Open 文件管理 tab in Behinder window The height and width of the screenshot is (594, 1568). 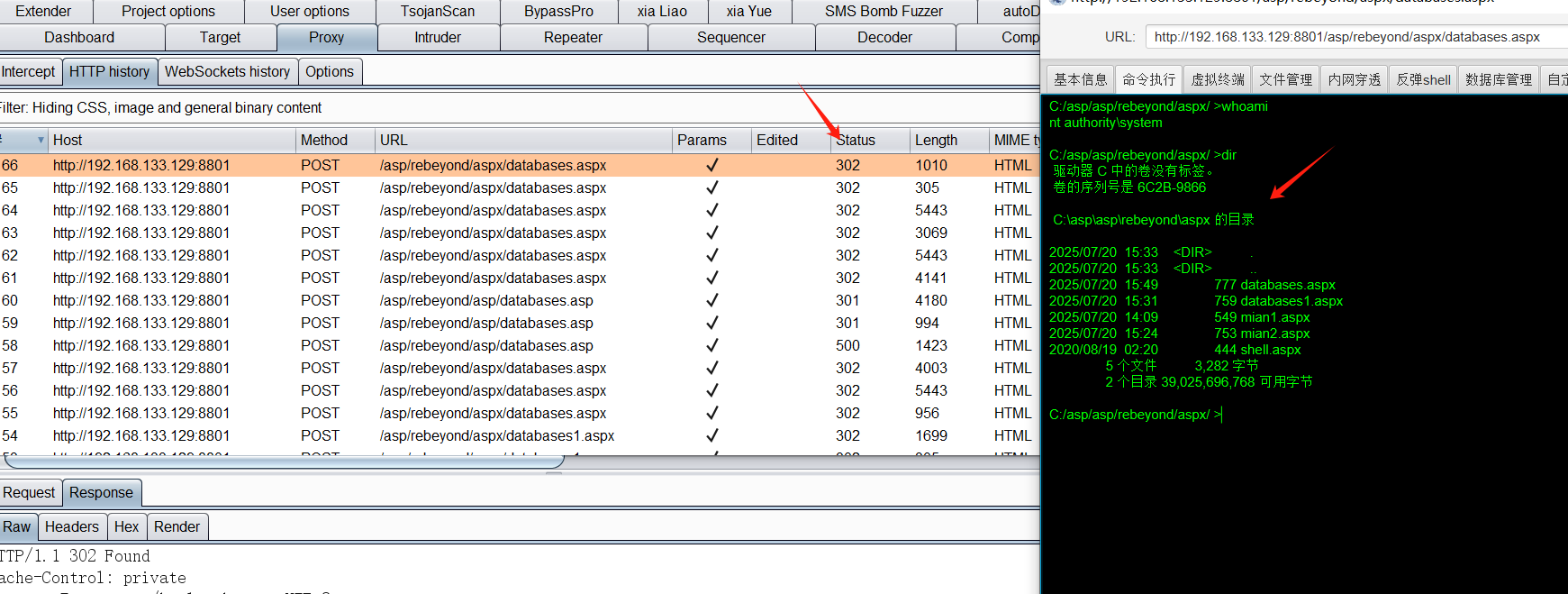pyautogui.click(x=1286, y=79)
